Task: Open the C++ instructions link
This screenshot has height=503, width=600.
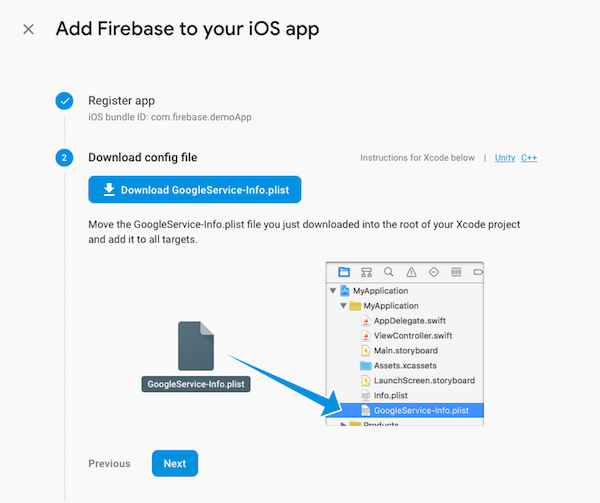Action: pos(529,158)
